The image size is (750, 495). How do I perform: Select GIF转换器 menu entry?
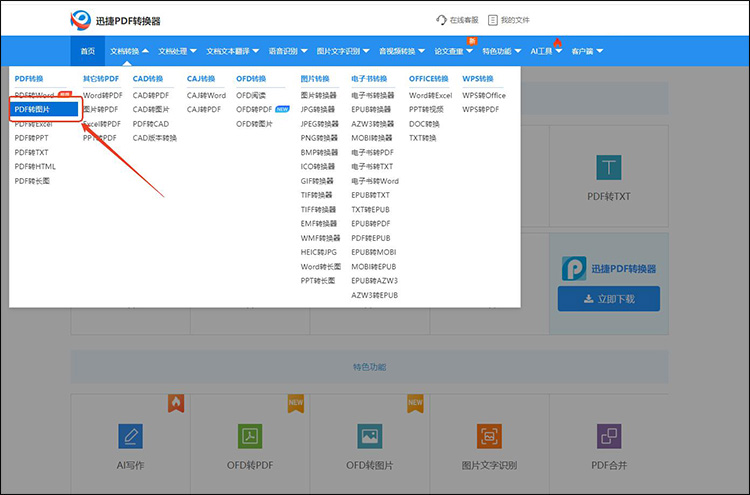click(317, 181)
